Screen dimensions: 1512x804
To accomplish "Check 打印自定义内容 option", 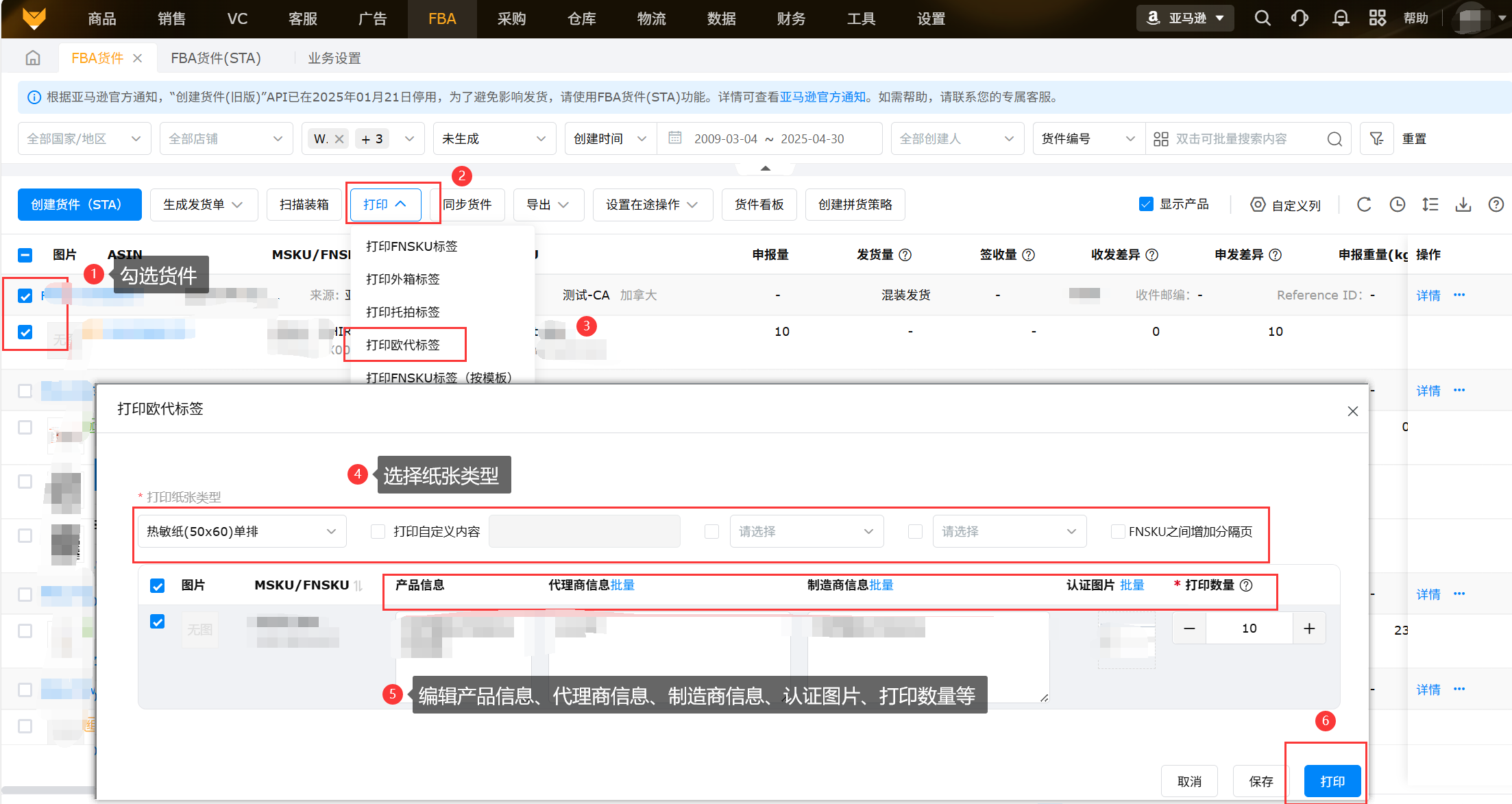I will [x=378, y=531].
